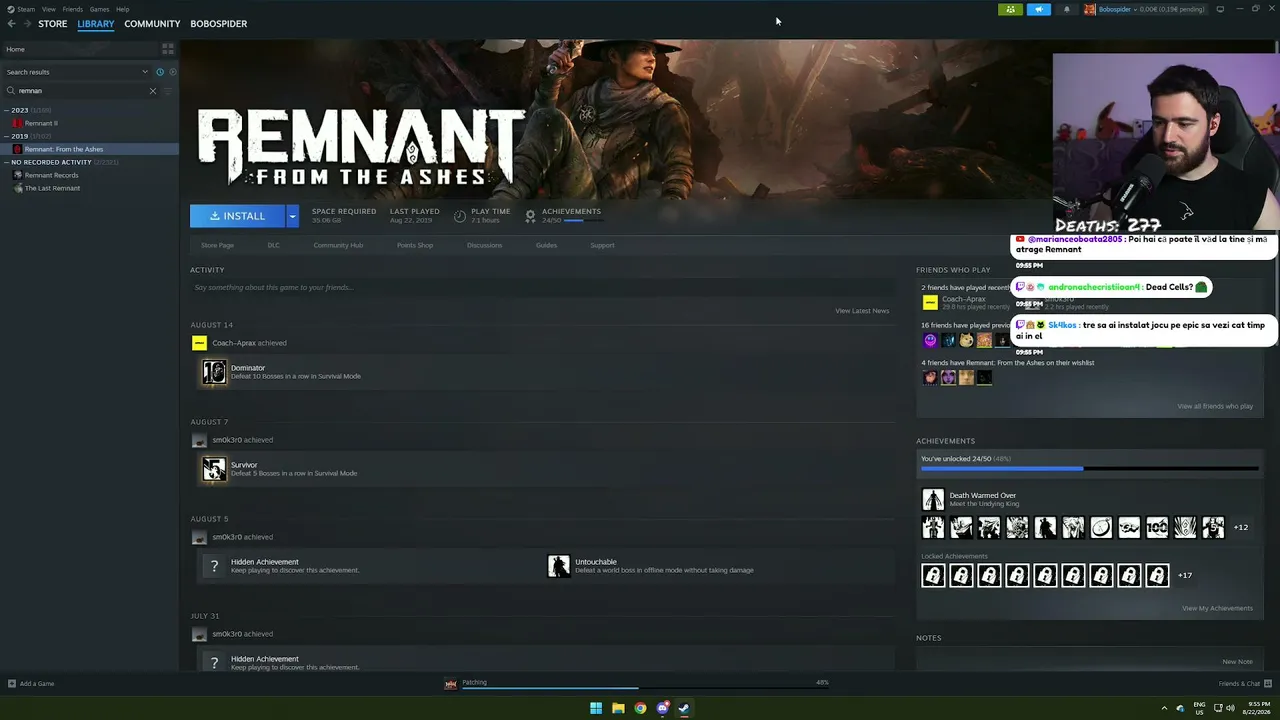
Task: Focus the library search field
Action: pos(80,91)
